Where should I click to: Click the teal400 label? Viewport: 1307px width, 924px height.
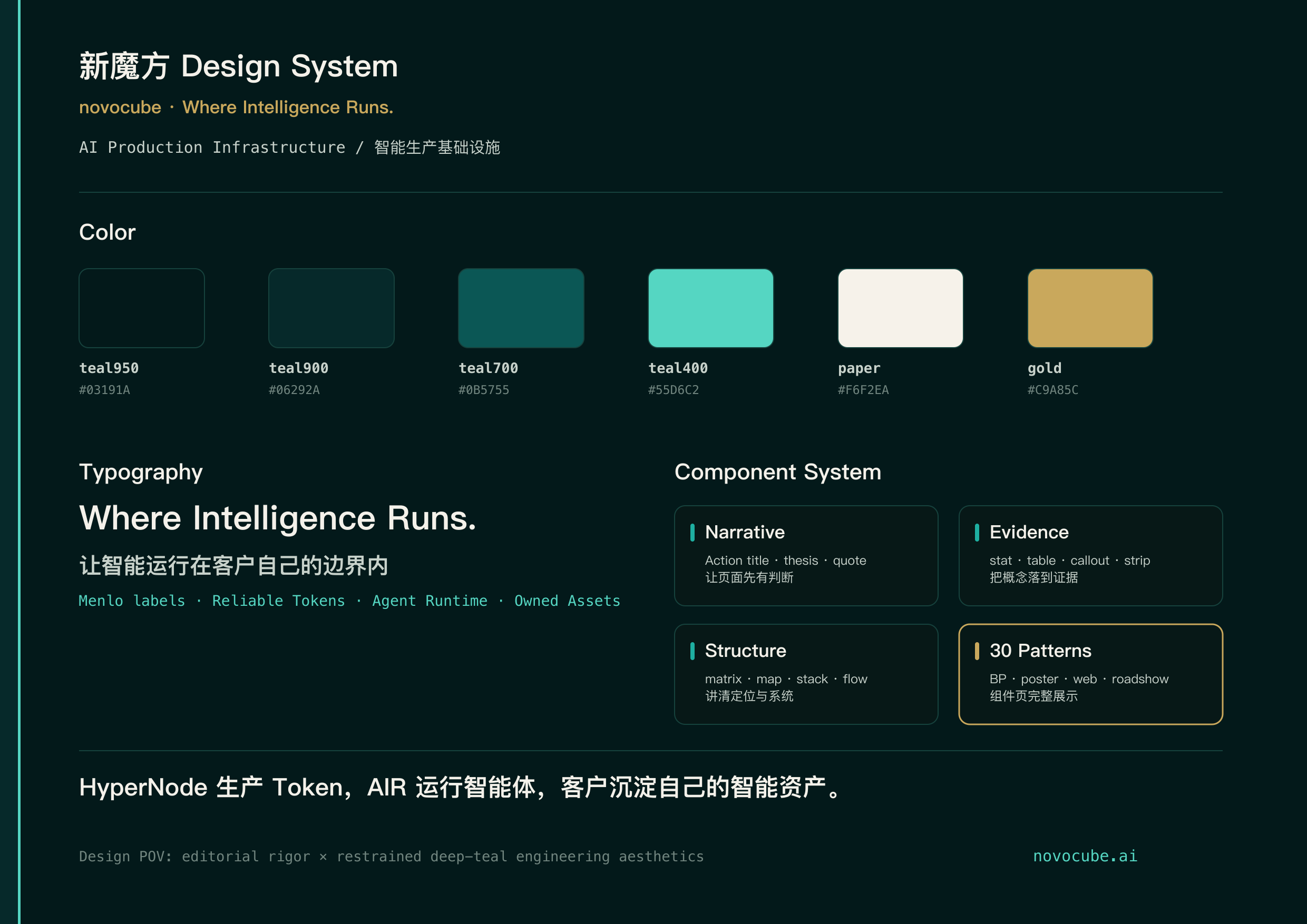click(678, 368)
